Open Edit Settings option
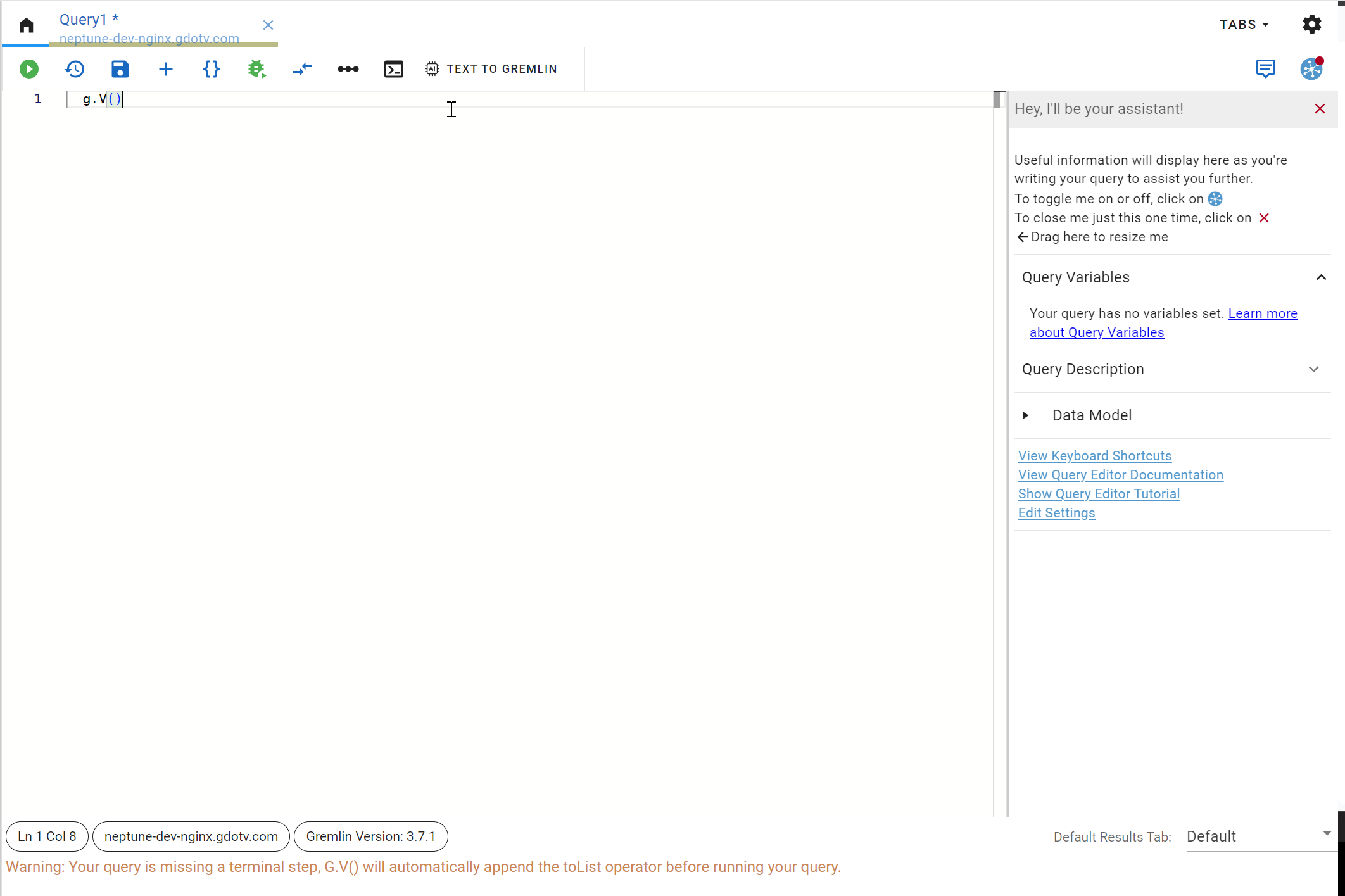The image size is (1345, 896). click(x=1057, y=513)
